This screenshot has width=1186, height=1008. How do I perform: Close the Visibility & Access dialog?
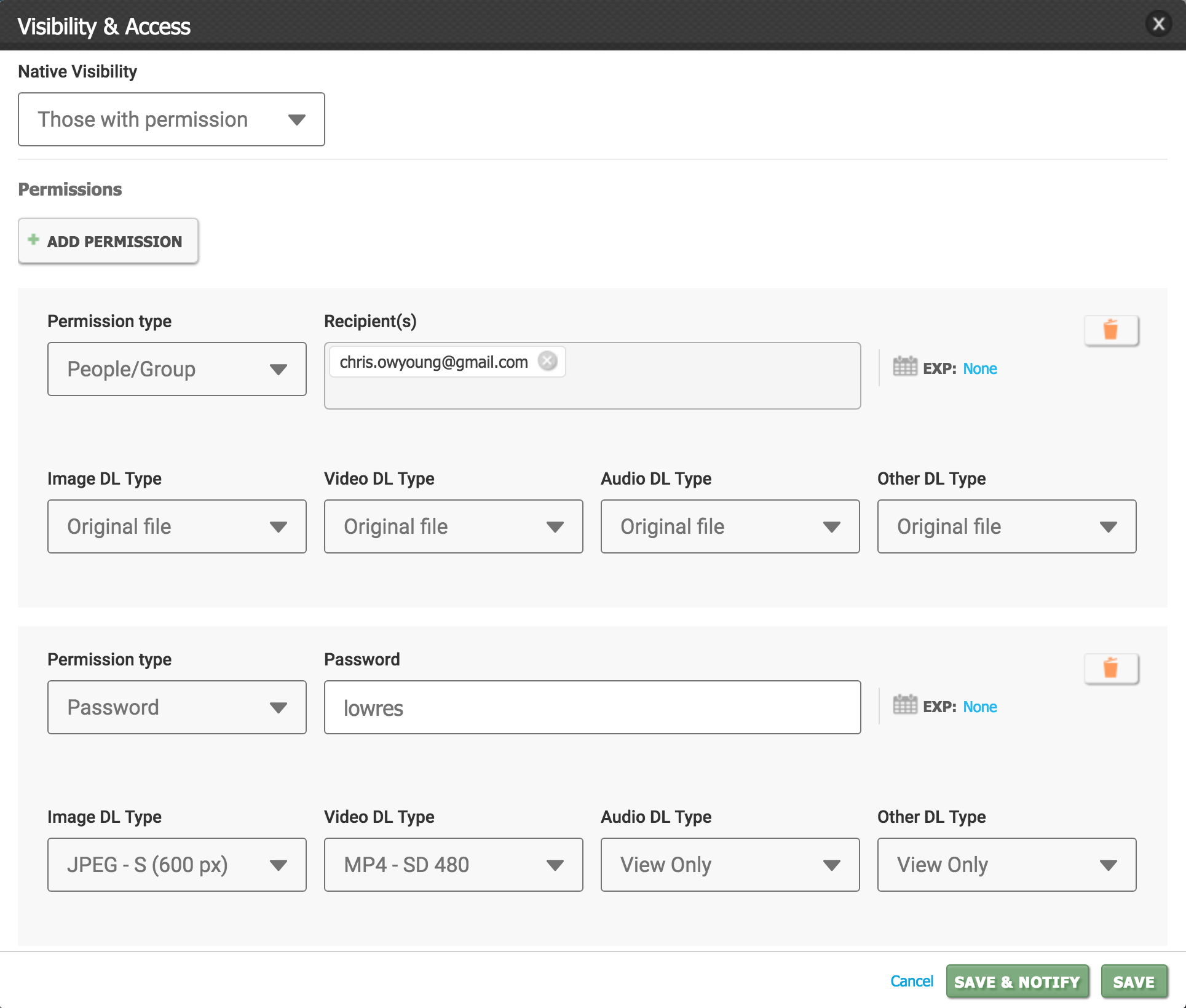(x=1158, y=25)
